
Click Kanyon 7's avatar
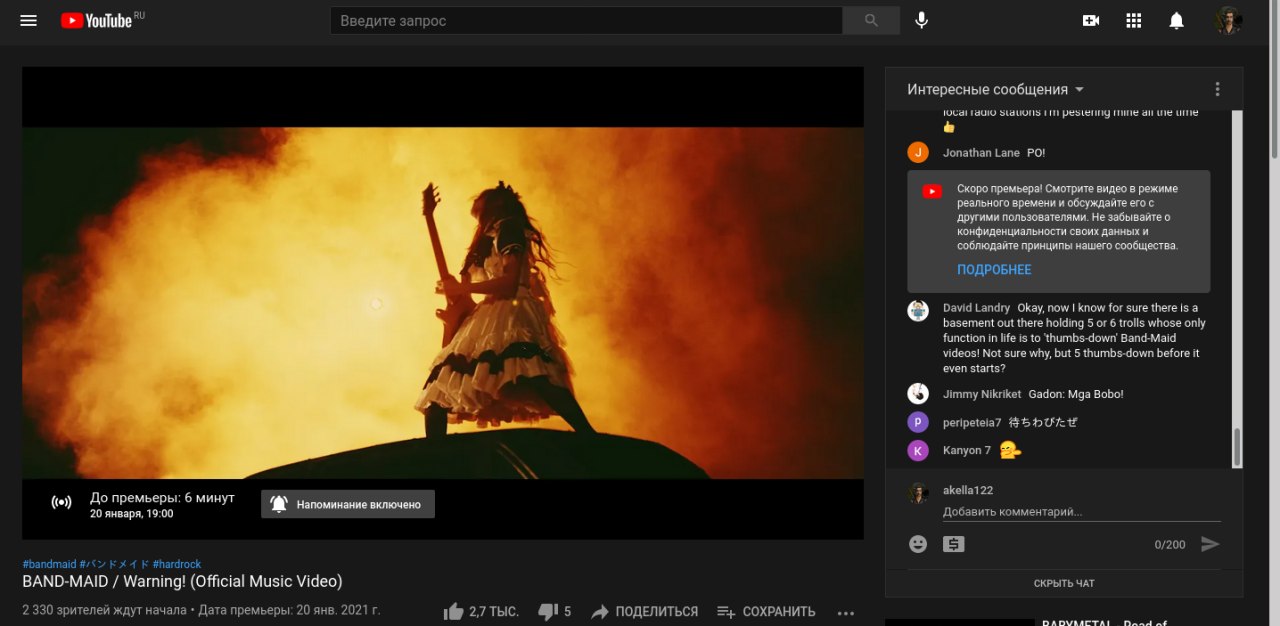pyautogui.click(x=918, y=450)
